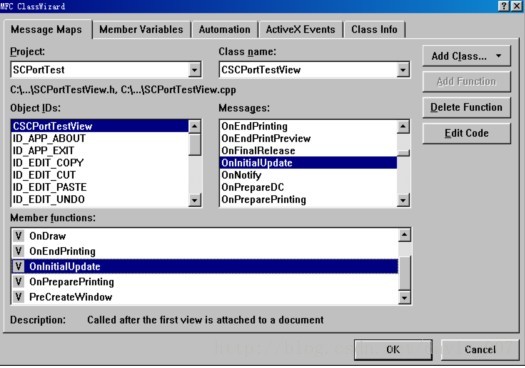Click Messages list scrollbar thumb
This screenshot has width=525, height=368.
point(403,153)
